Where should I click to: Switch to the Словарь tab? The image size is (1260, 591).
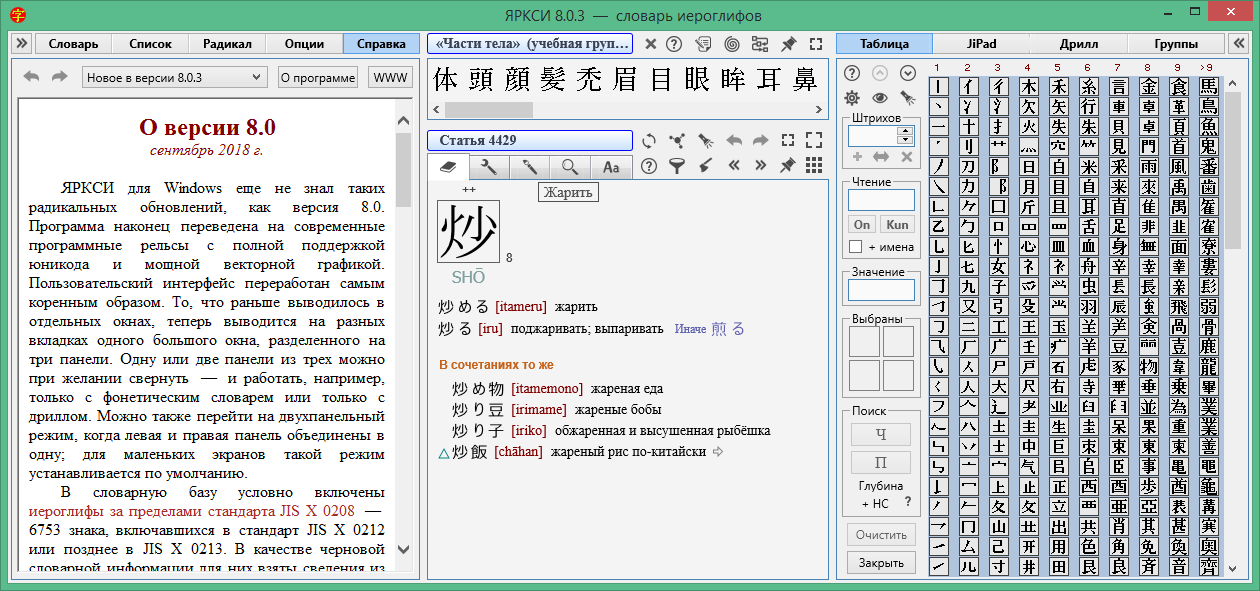73,44
